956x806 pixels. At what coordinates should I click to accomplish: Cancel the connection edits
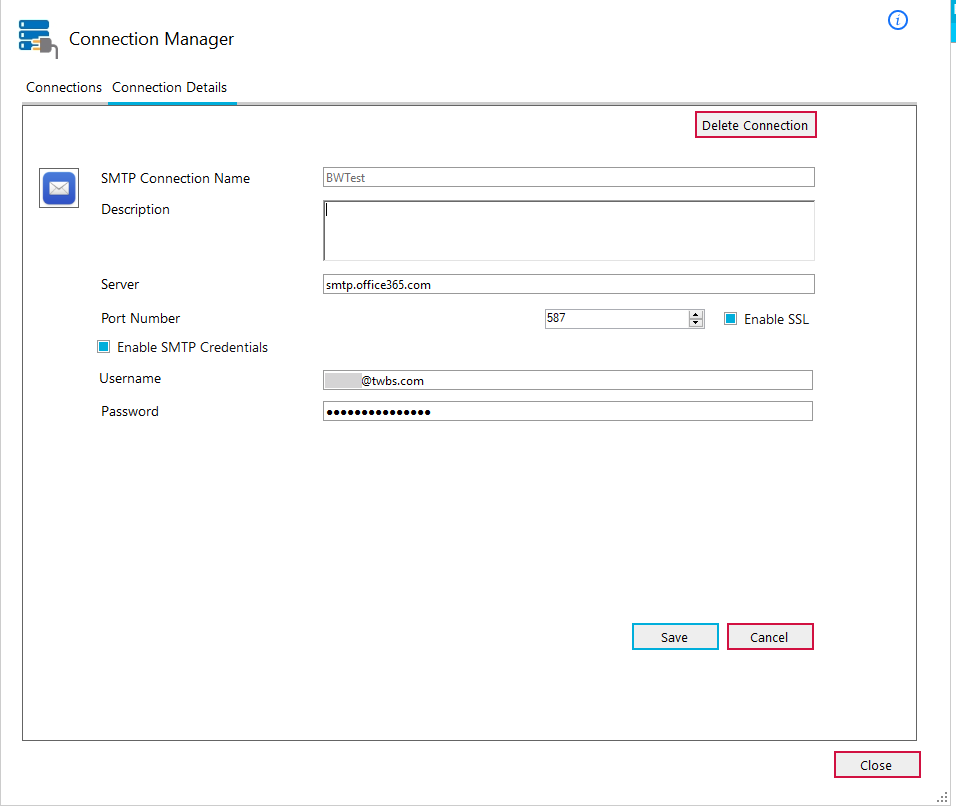tap(770, 637)
